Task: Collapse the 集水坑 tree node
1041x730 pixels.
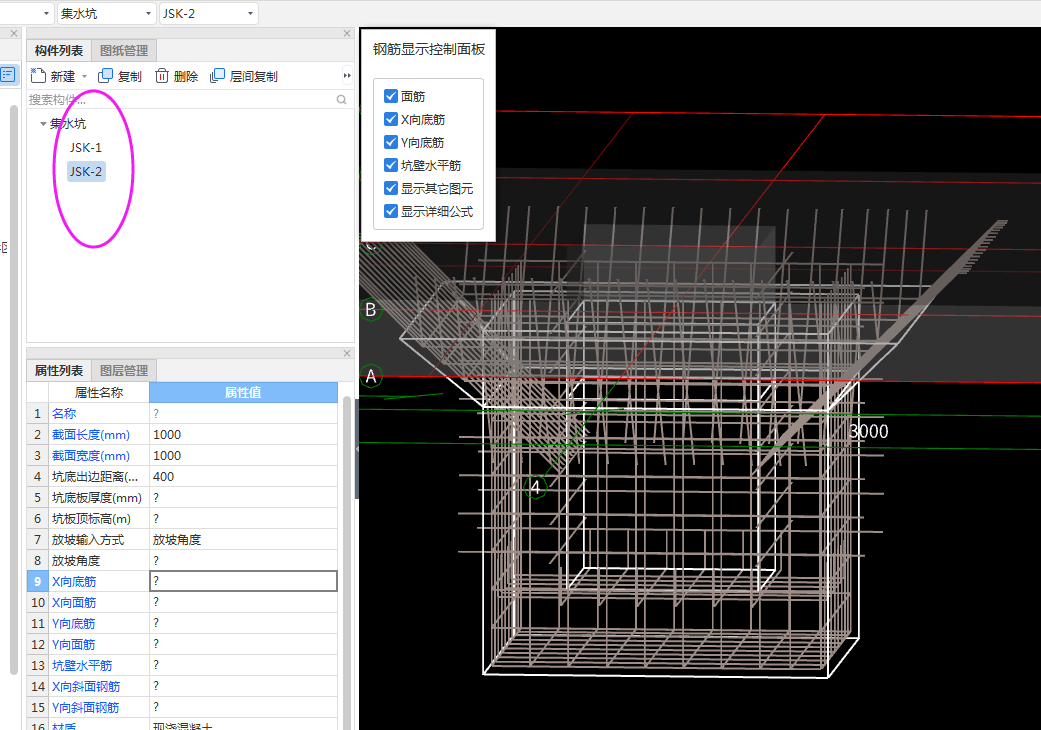Action: [x=42, y=124]
